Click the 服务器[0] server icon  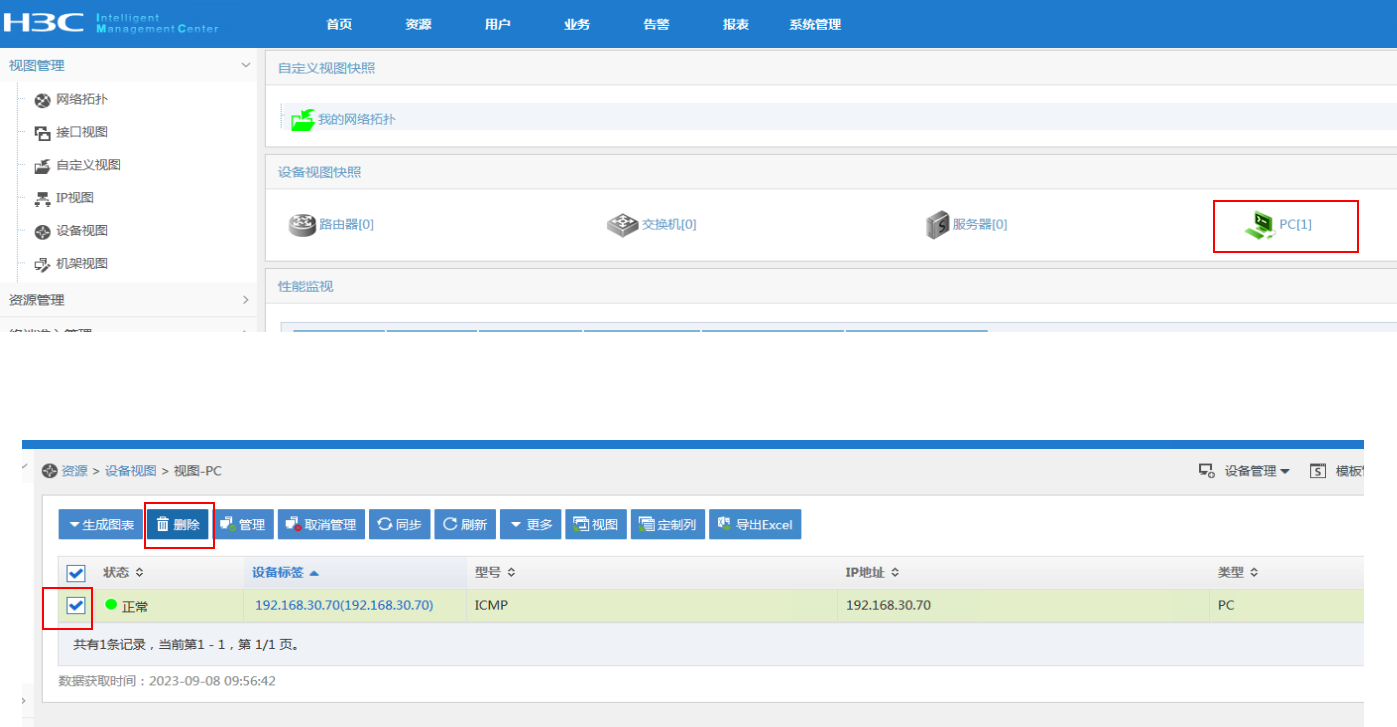[937, 225]
